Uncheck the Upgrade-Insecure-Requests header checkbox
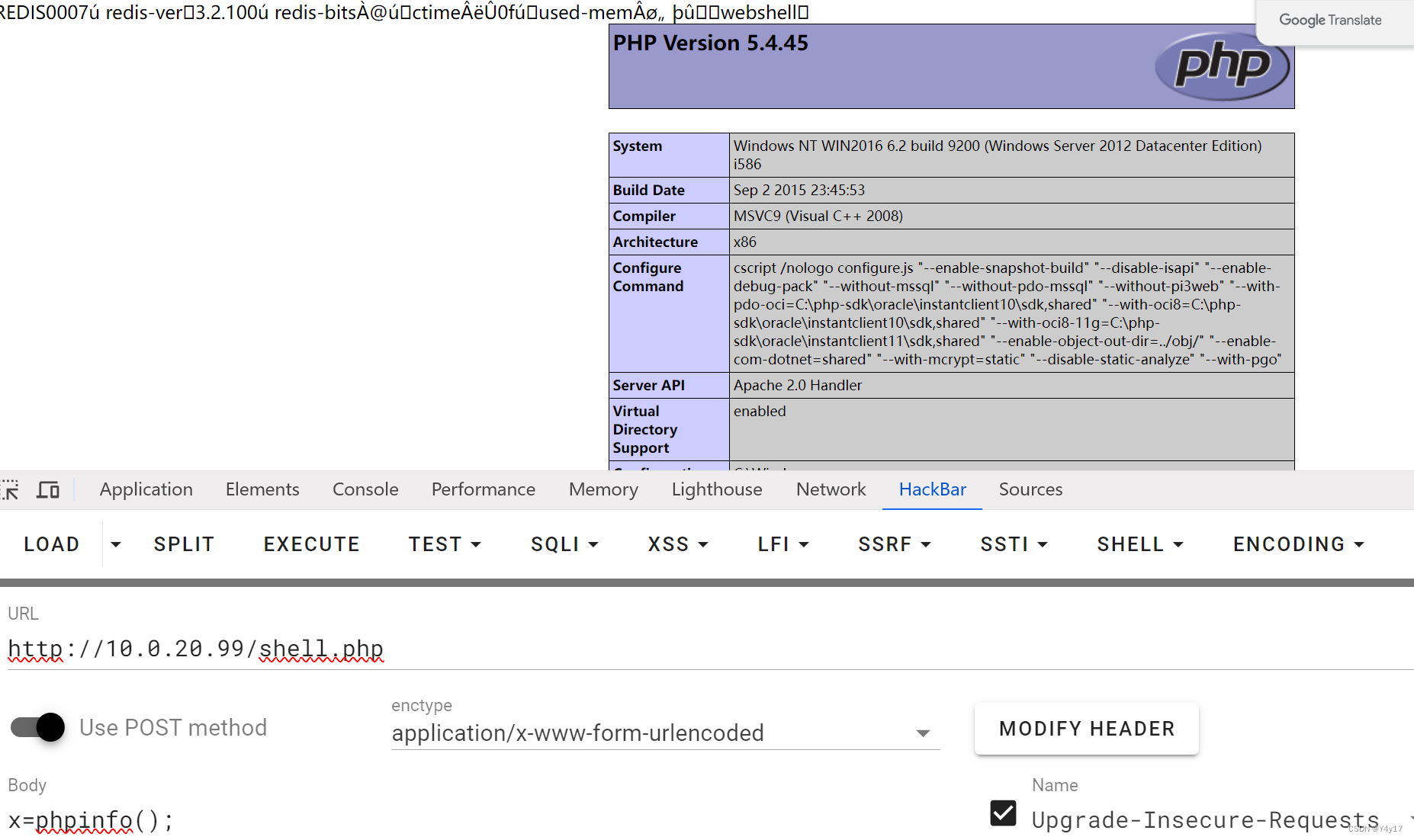 click(1003, 813)
